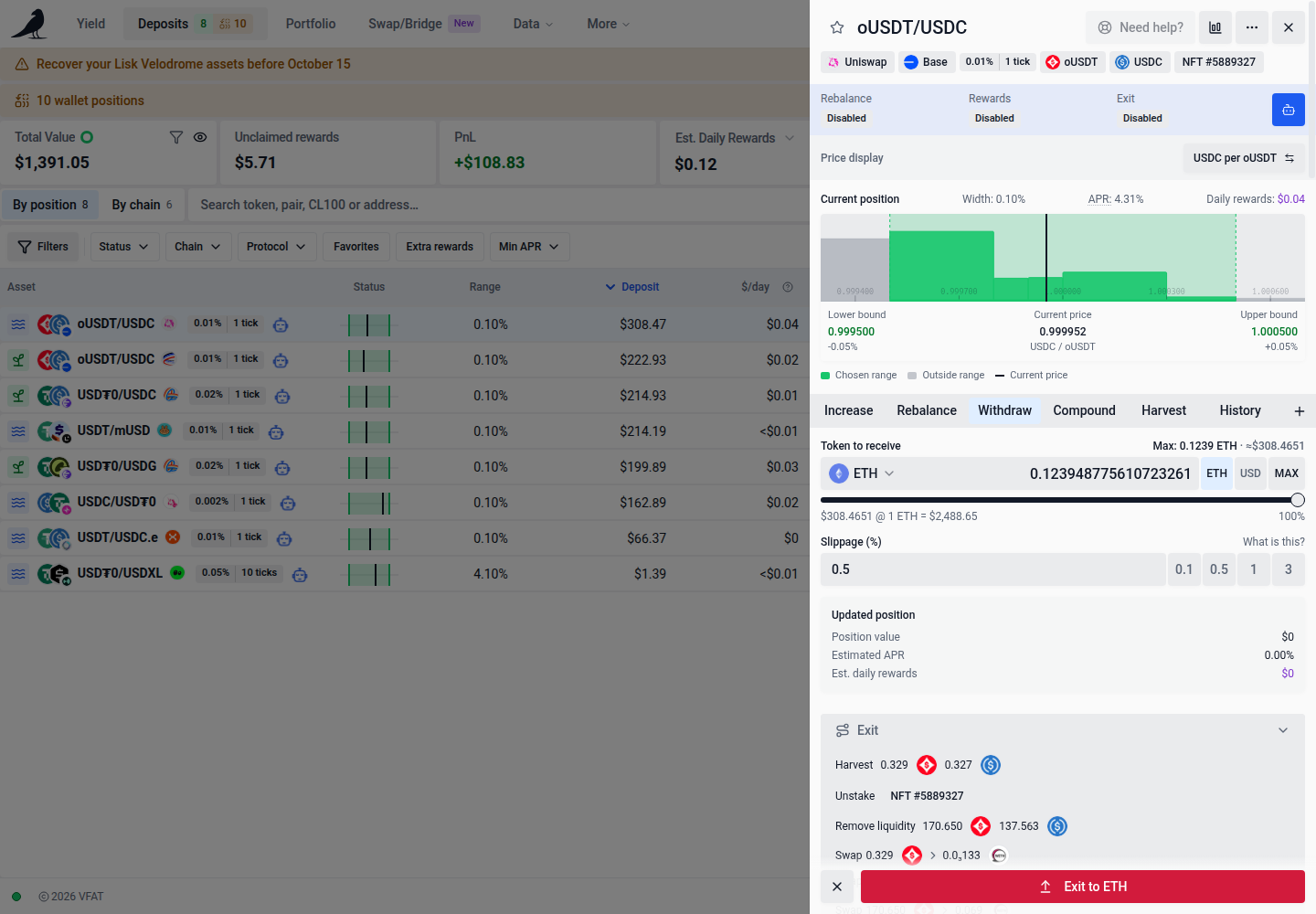Open the Compound tab
1316x914 pixels.
tap(1084, 411)
